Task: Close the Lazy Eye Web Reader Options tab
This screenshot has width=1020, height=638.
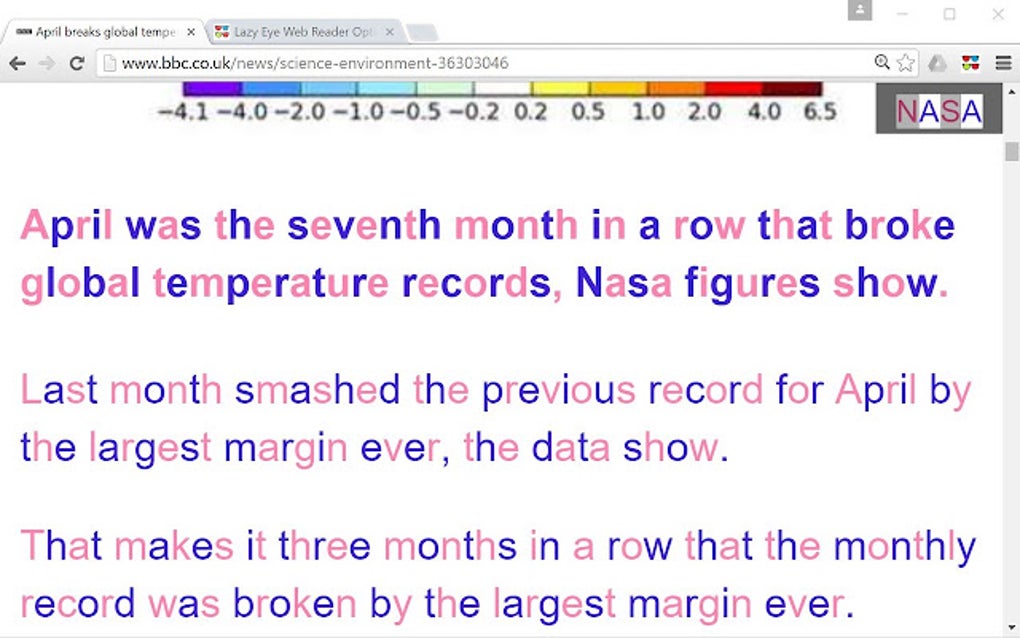Action: [x=389, y=31]
